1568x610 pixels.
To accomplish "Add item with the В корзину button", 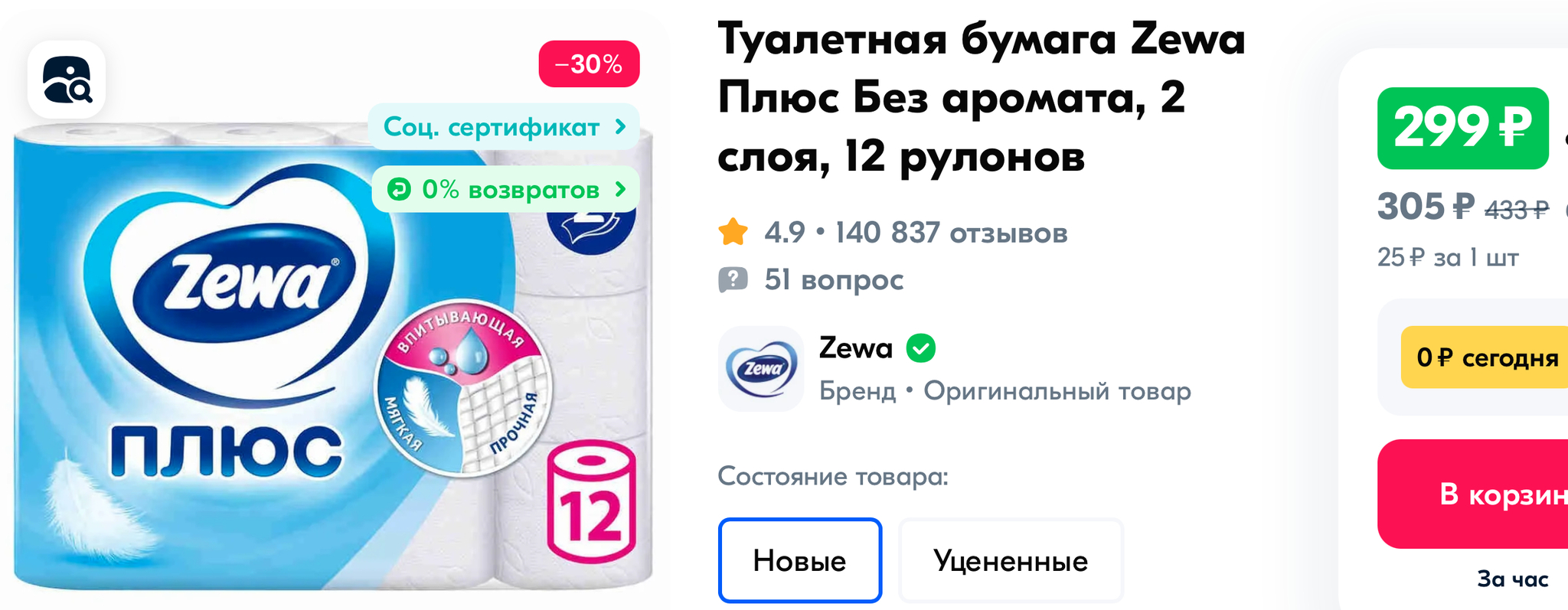I will [x=1473, y=494].
